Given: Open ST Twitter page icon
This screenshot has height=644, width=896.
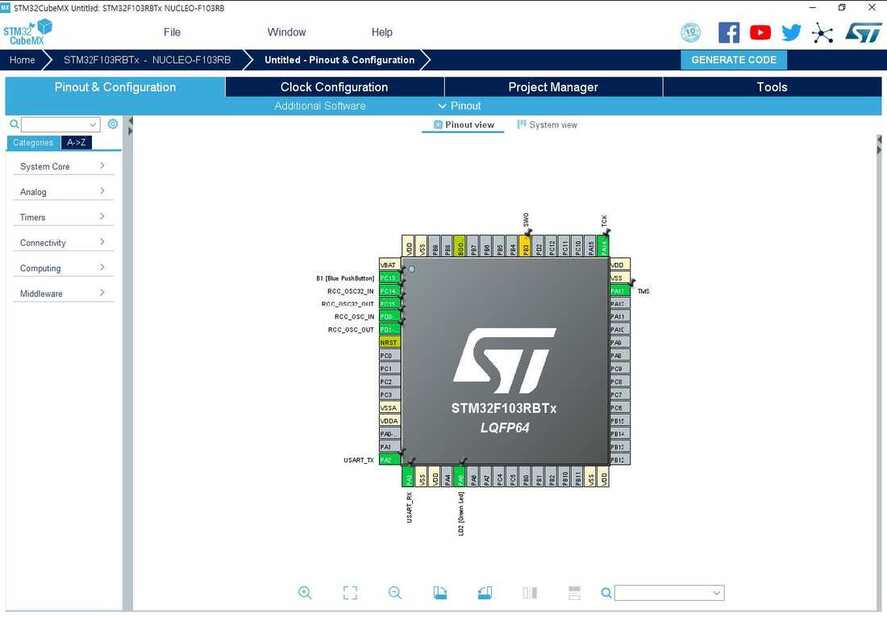Looking at the screenshot, I should click(791, 33).
